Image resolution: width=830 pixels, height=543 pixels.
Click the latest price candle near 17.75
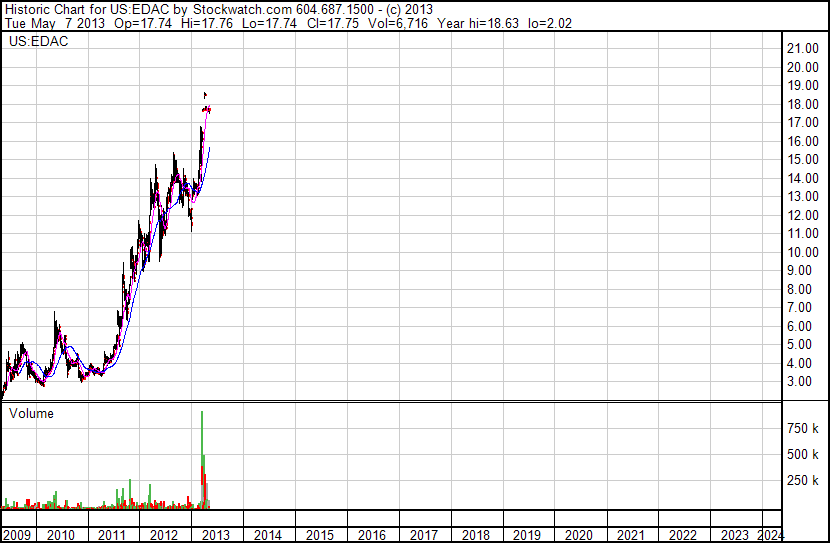tap(207, 109)
